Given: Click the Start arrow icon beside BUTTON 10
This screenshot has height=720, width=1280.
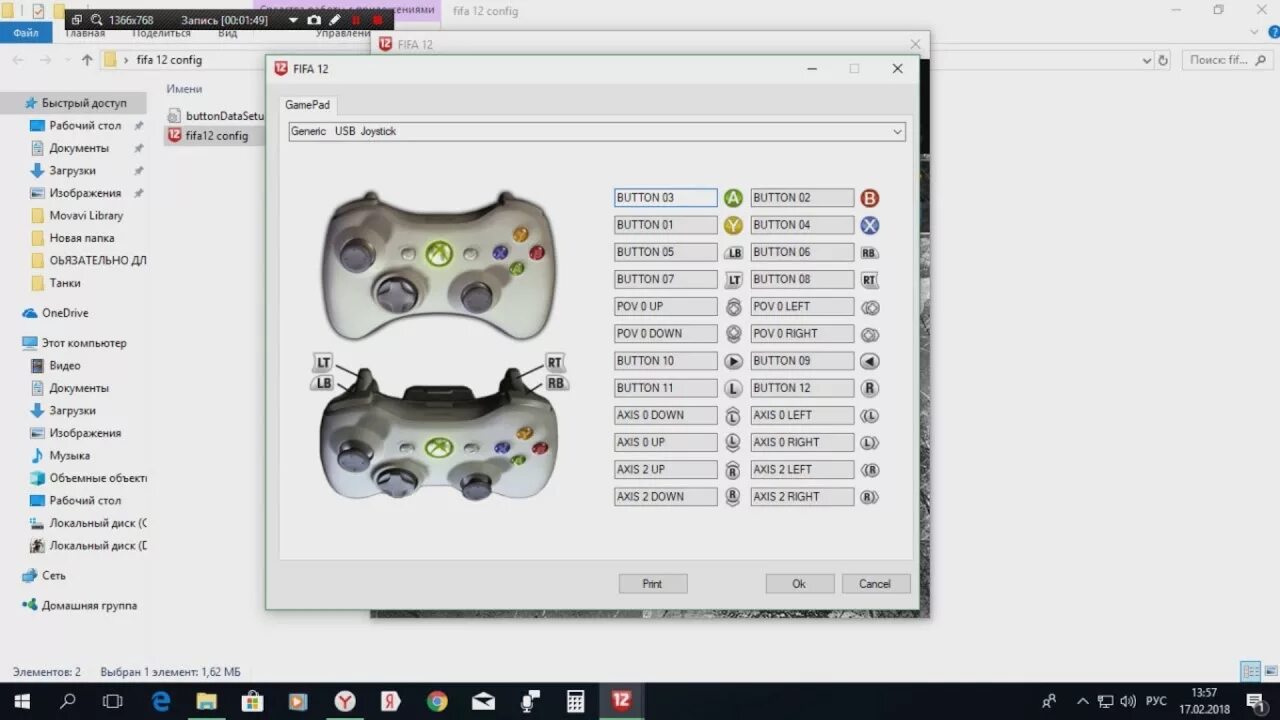Looking at the screenshot, I should pos(734,361).
